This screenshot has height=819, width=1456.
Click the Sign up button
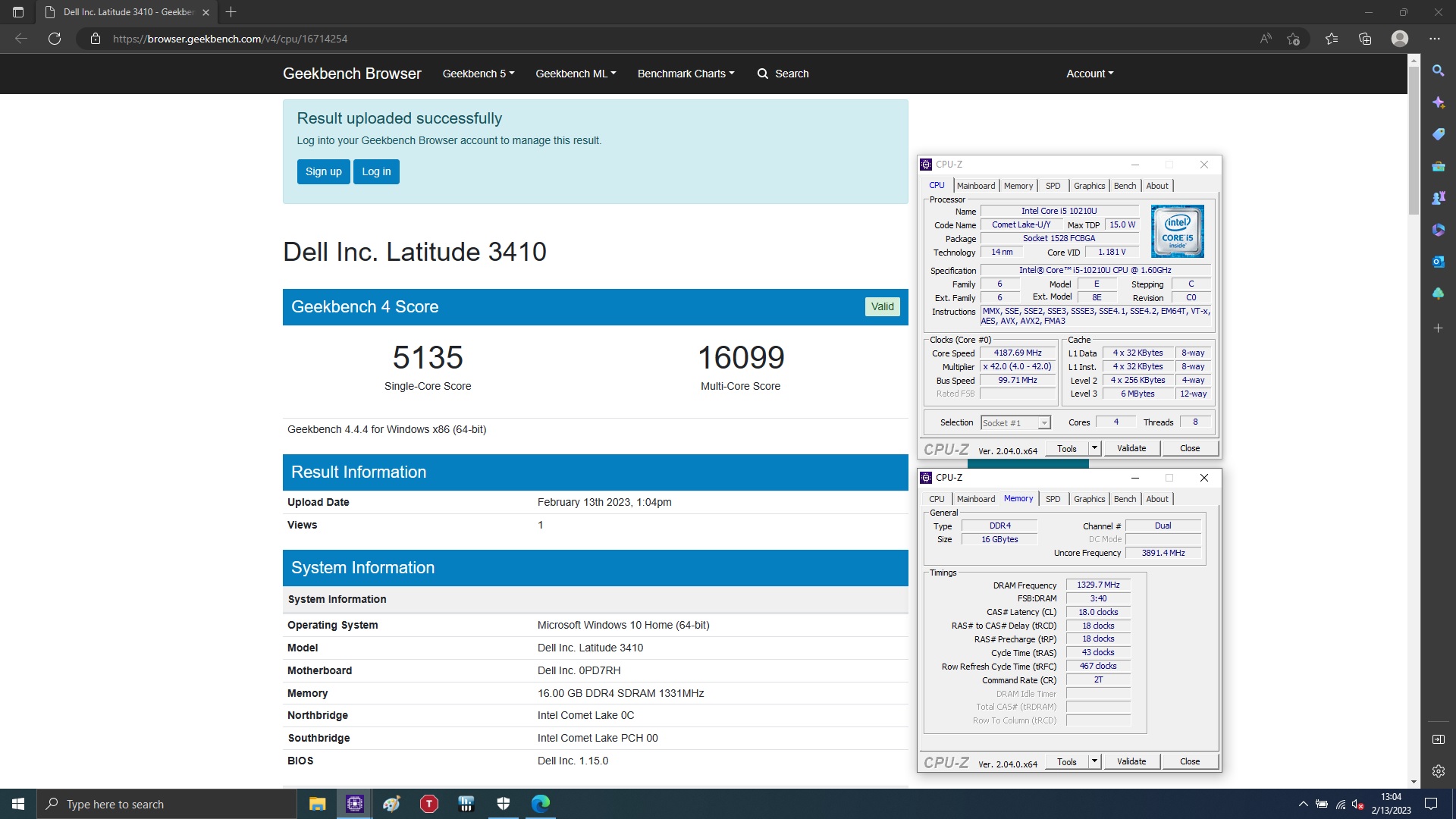coord(324,171)
